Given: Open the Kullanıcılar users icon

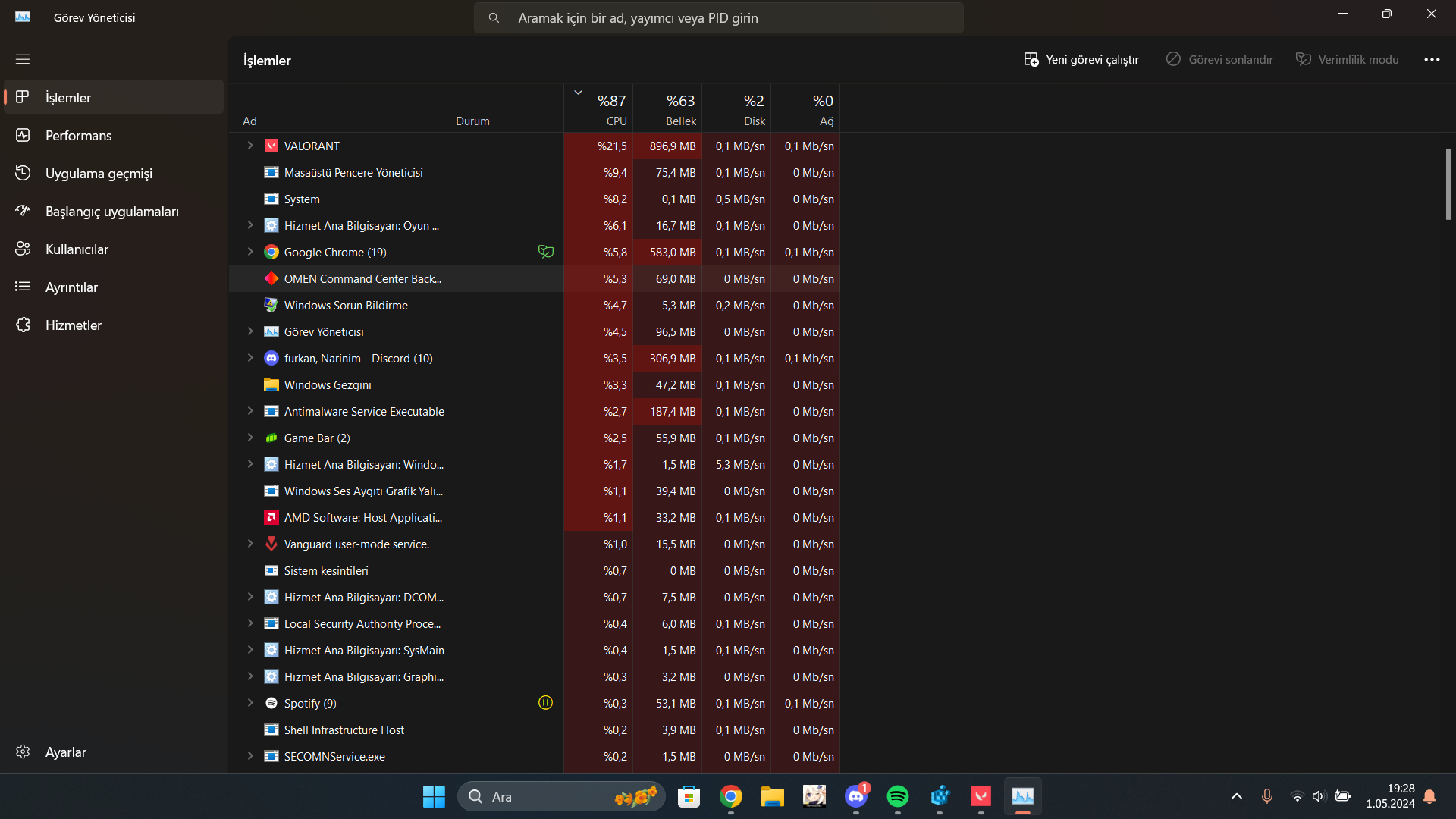Looking at the screenshot, I should tap(23, 249).
